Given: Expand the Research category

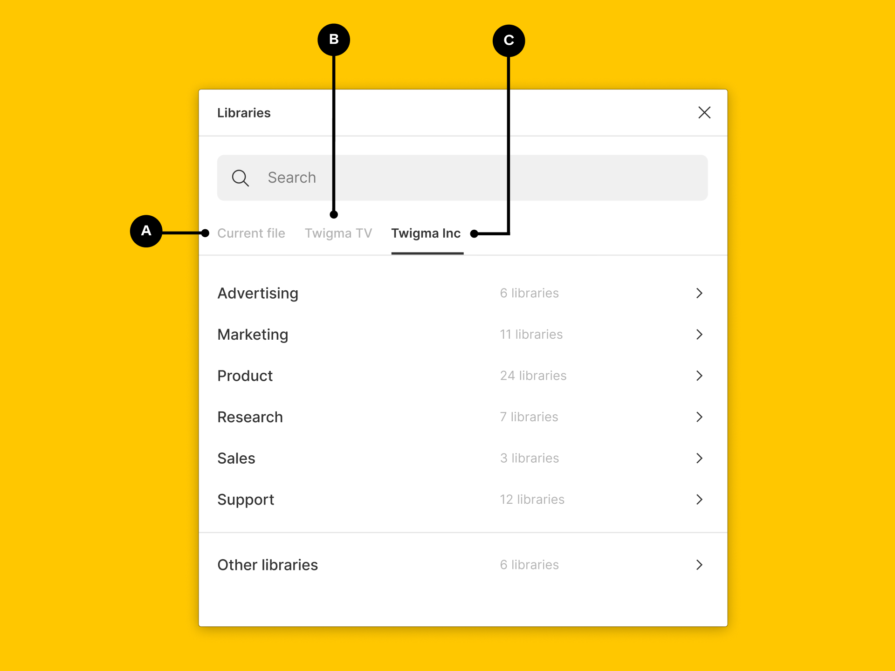Looking at the screenshot, I should pos(699,417).
